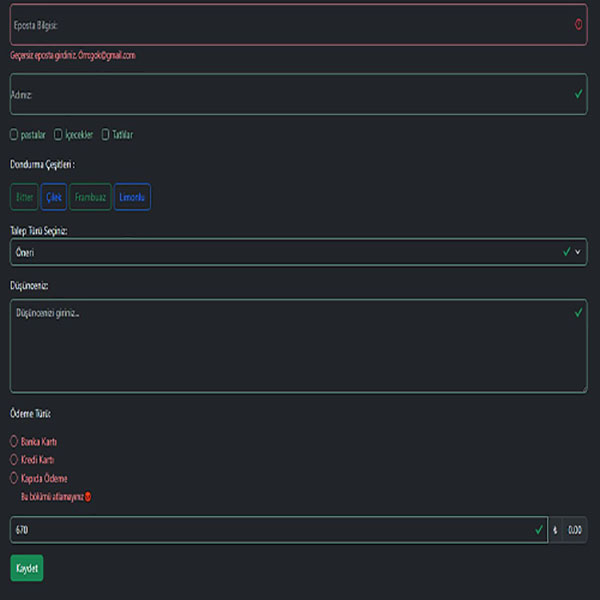
Task: Choose Kredi Kartı as payment type
Action: 14,460
